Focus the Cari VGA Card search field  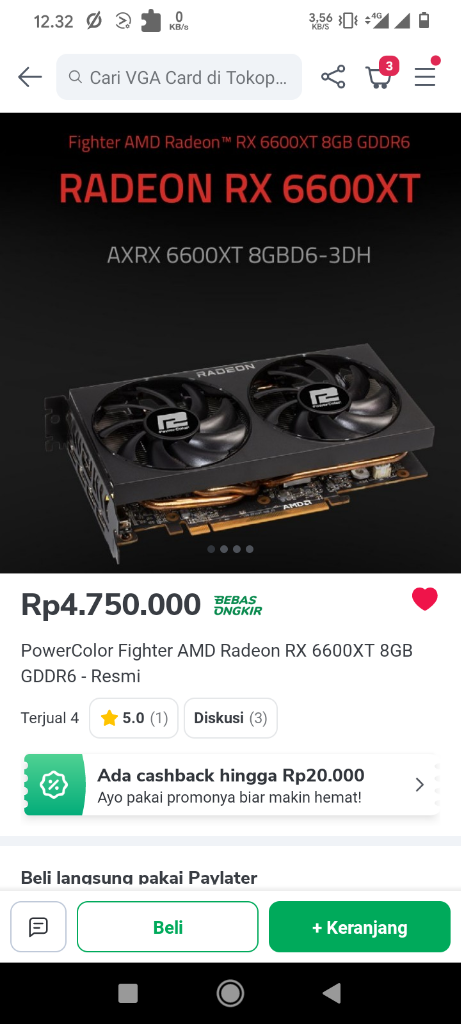tap(179, 77)
